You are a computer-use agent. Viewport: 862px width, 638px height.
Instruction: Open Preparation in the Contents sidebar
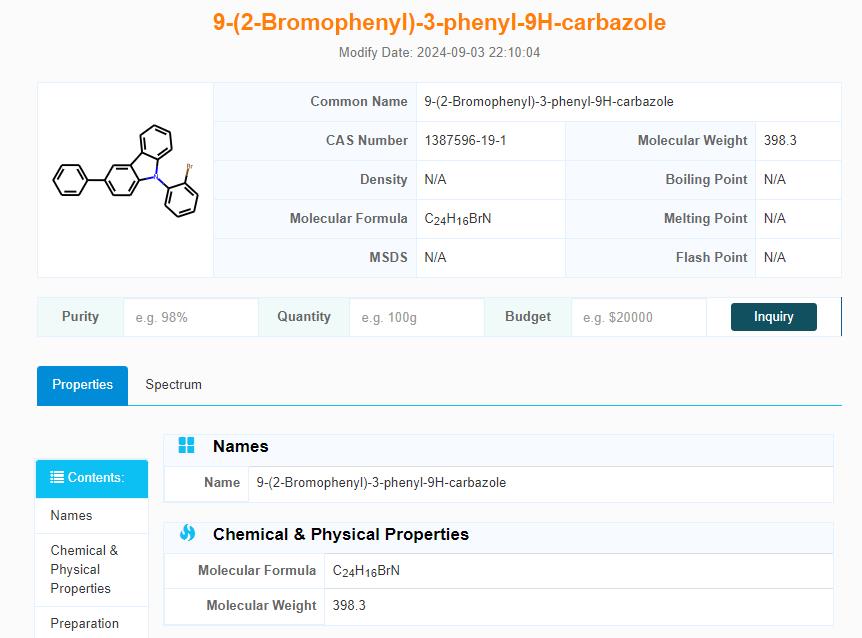tap(84, 623)
